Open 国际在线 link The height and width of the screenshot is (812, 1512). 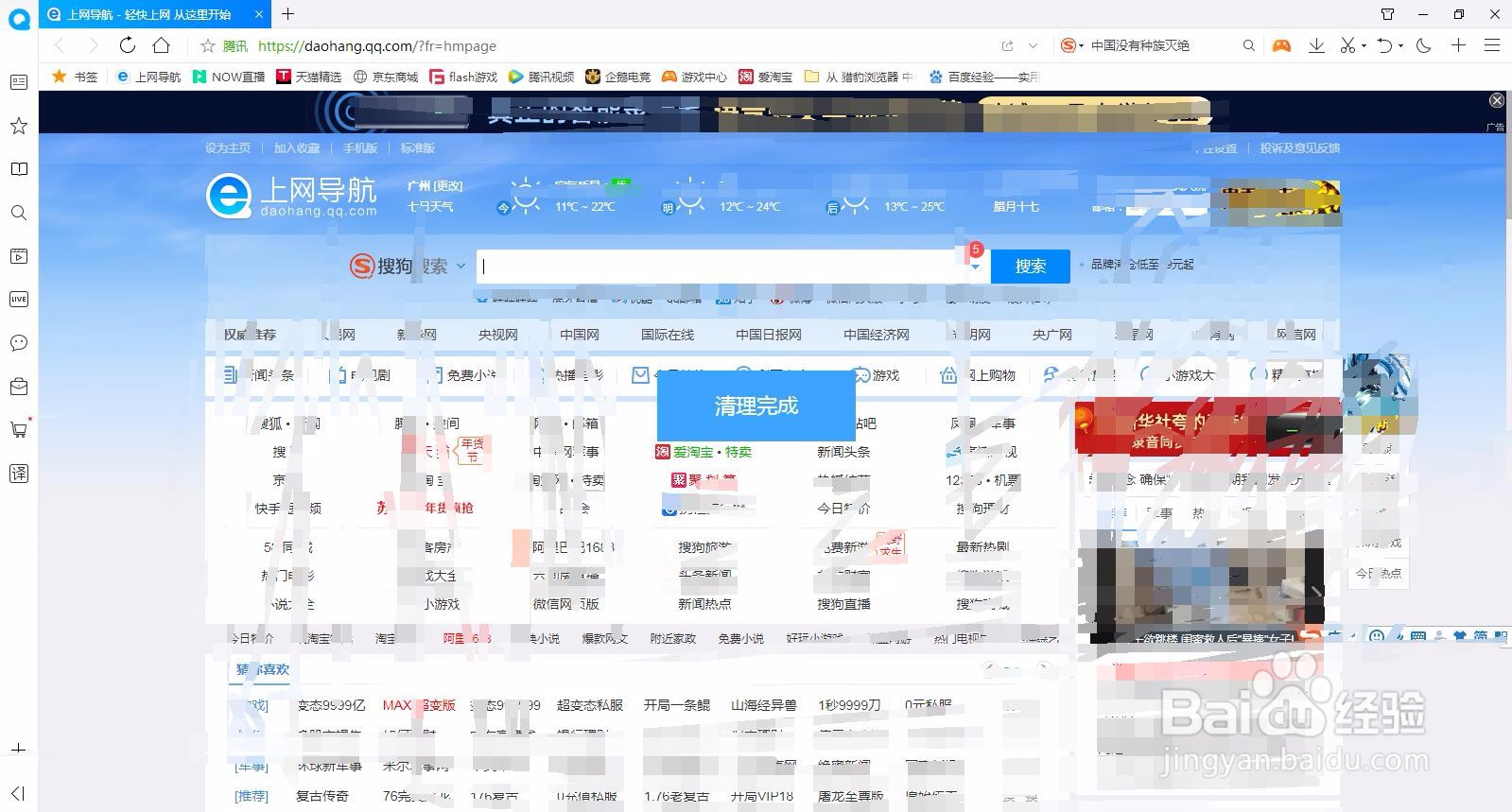(668, 335)
